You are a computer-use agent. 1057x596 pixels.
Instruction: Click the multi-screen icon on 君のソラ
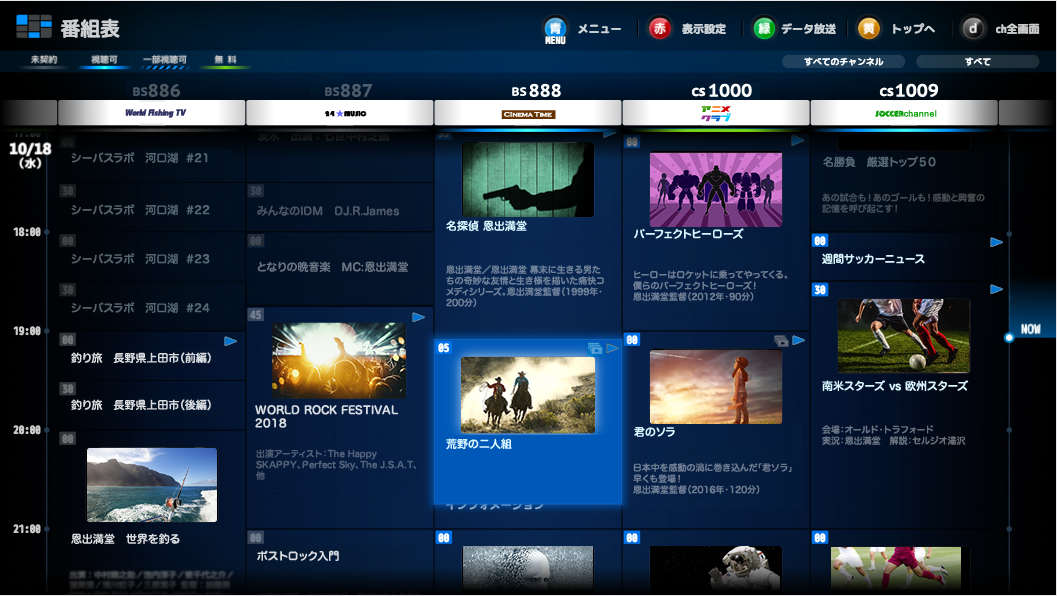[x=781, y=341]
